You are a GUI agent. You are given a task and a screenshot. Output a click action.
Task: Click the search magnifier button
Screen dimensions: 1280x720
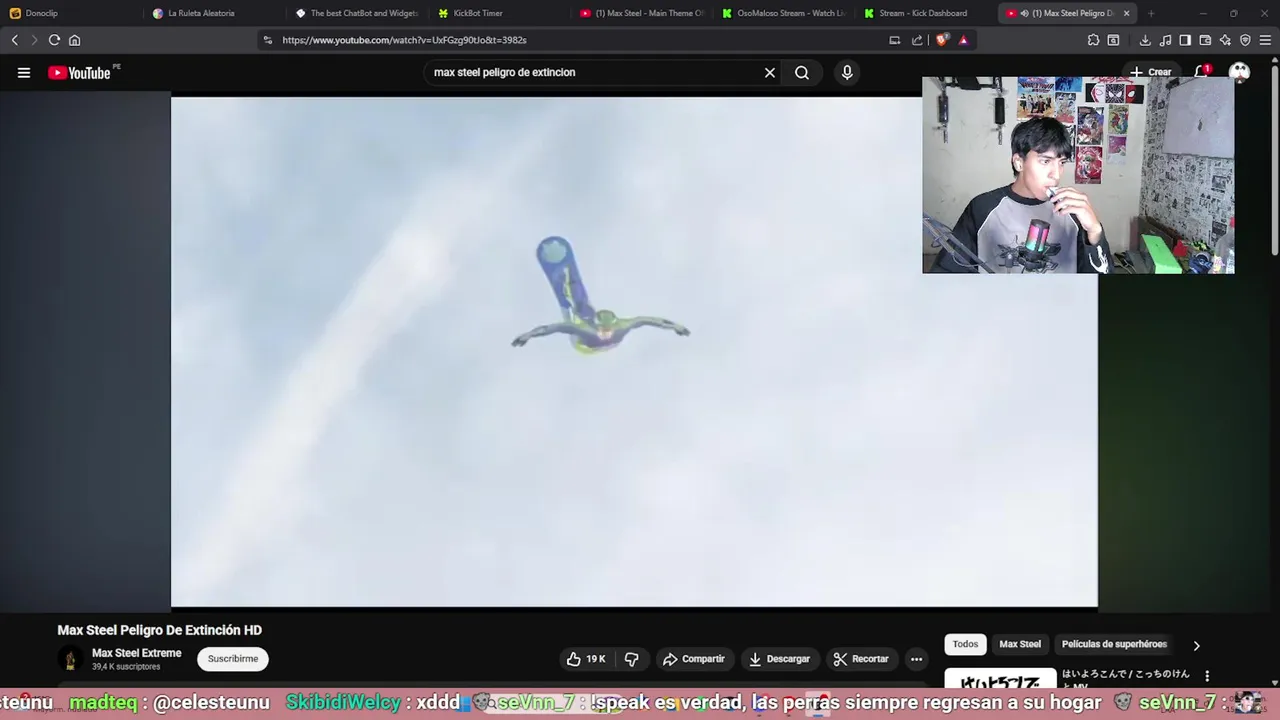(x=802, y=72)
